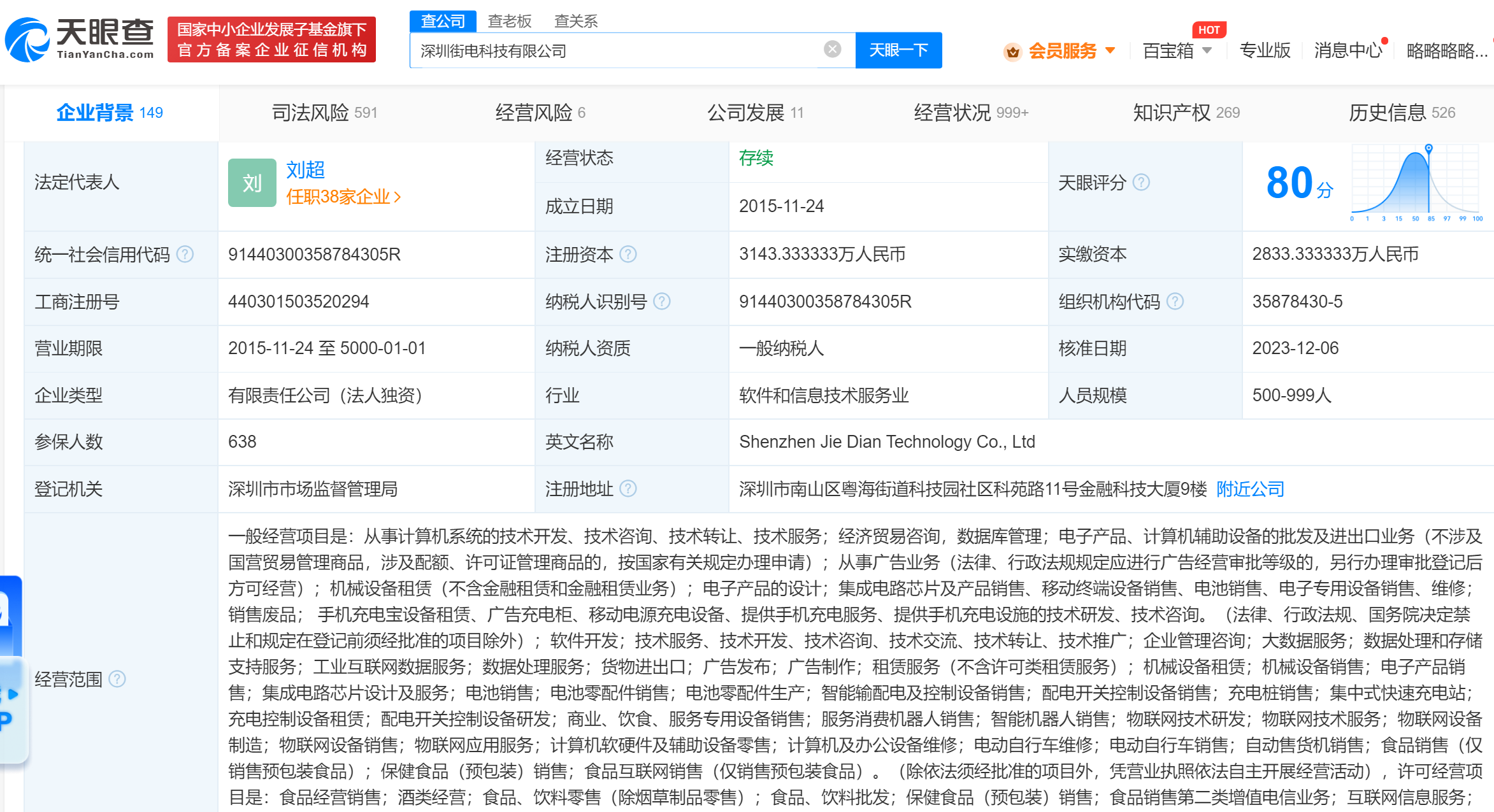
Task: Open the 经营状况 tab
Action: point(971,113)
